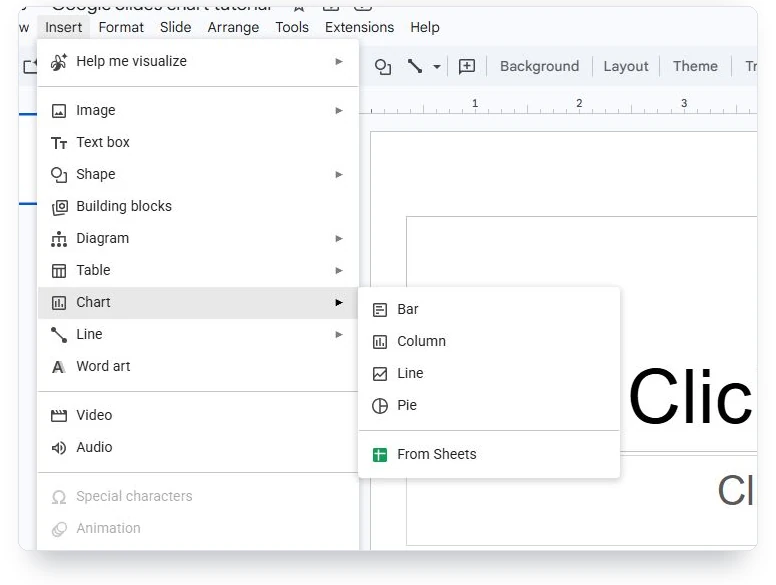Click the Layout button

tap(626, 66)
